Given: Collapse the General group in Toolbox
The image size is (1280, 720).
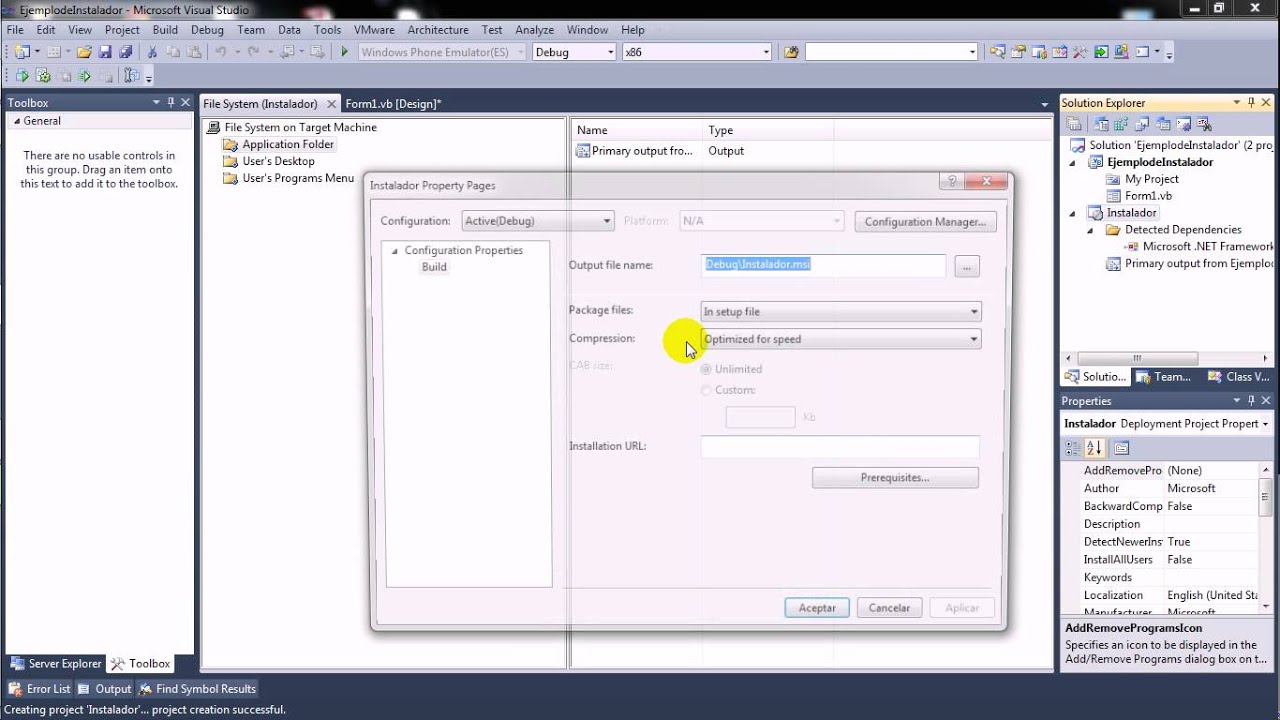Looking at the screenshot, I should pyautogui.click(x=15, y=121).
